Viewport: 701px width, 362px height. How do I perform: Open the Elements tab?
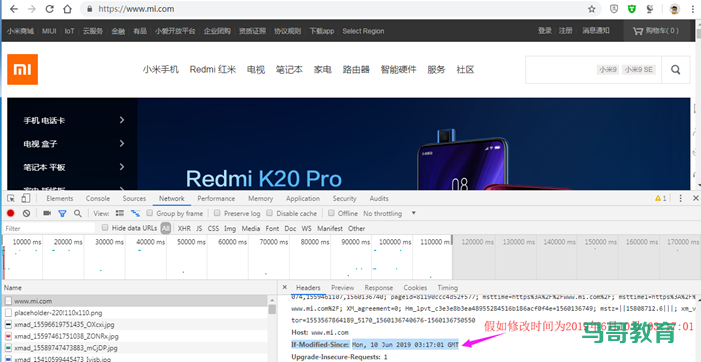(x=59, y=198)
